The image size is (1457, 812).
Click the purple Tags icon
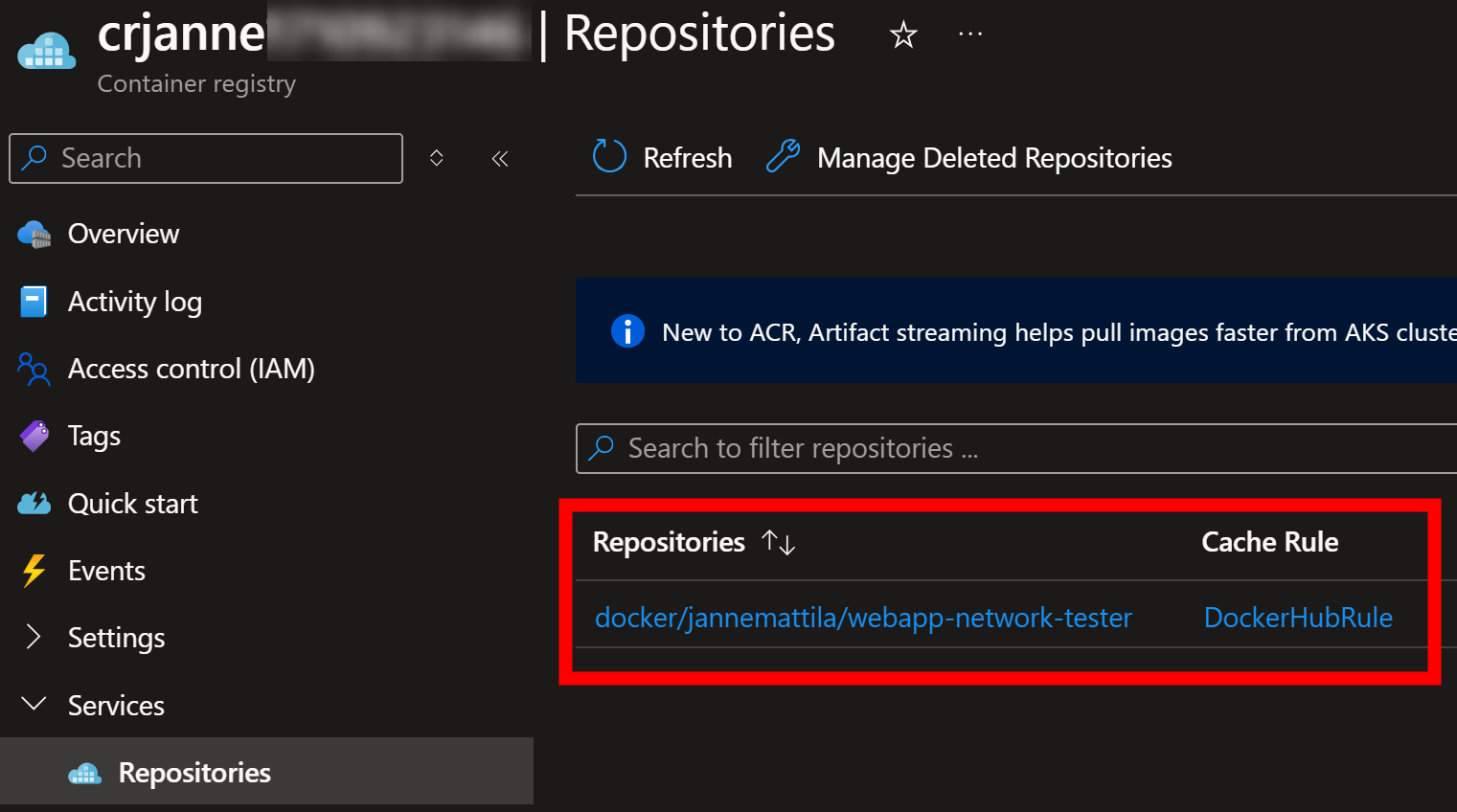(x=34, y=436)
